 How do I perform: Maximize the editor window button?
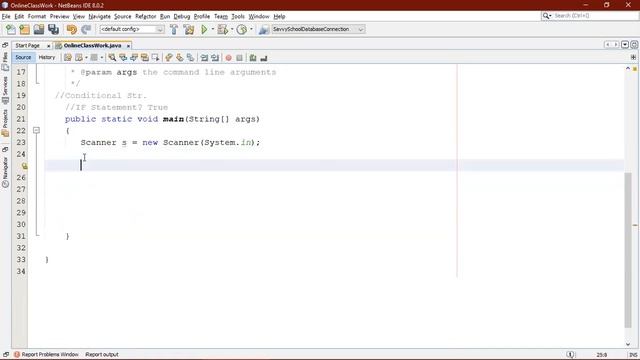click(x=634, y=44)
